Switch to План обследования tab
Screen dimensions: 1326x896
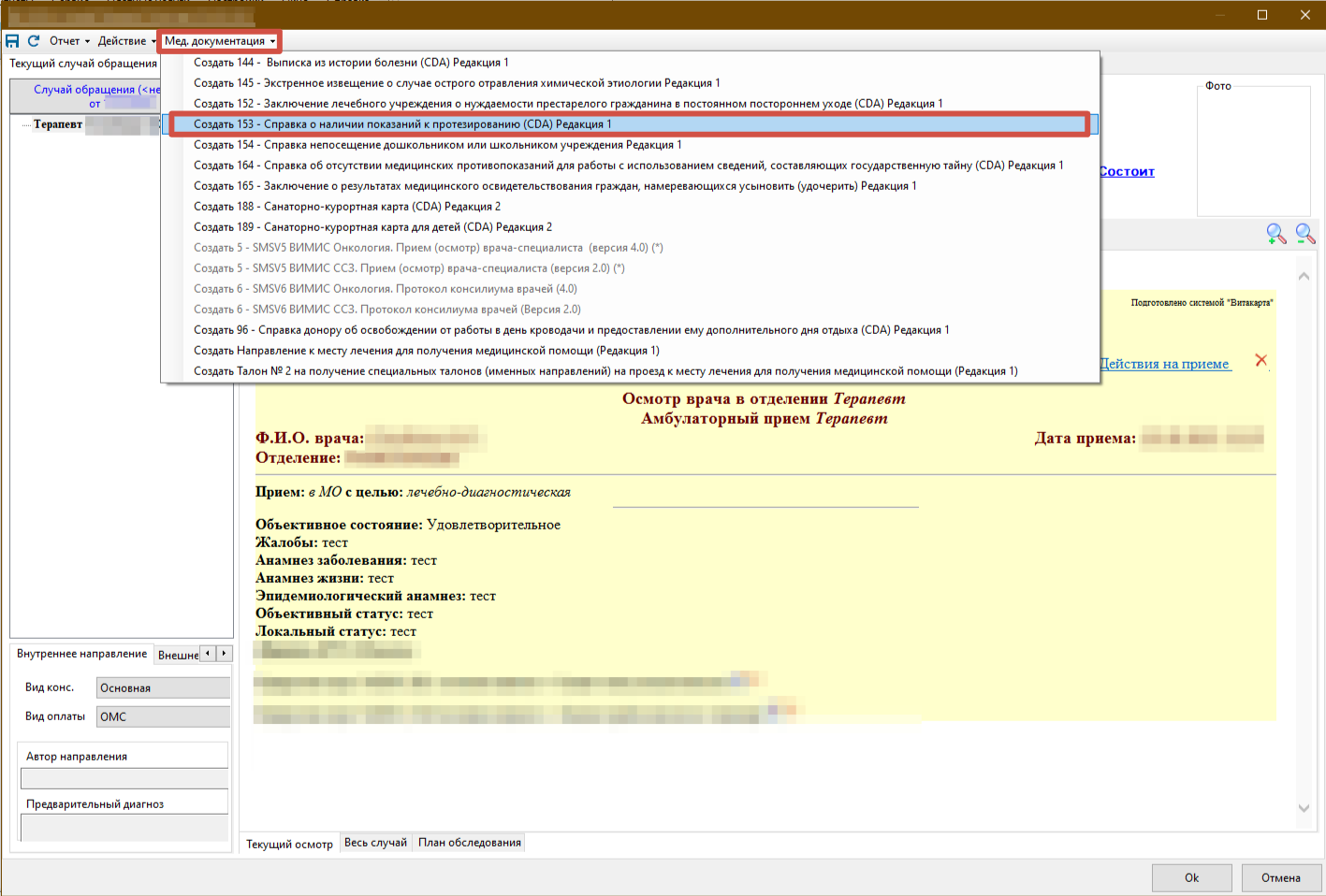click(x=470, y=843)
